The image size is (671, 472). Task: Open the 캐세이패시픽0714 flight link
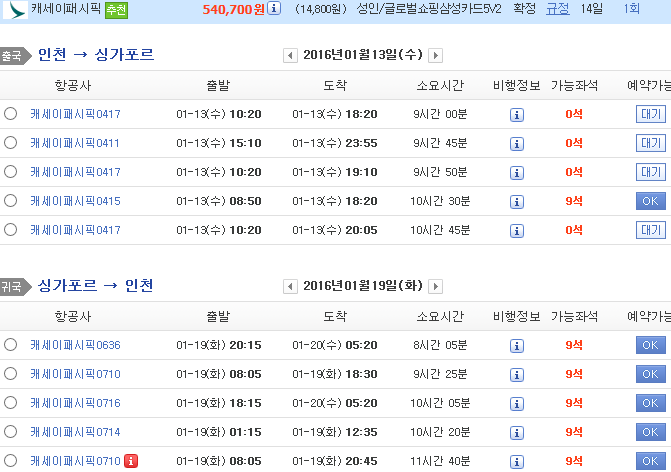pyautogui.click(x=75, y=432)
